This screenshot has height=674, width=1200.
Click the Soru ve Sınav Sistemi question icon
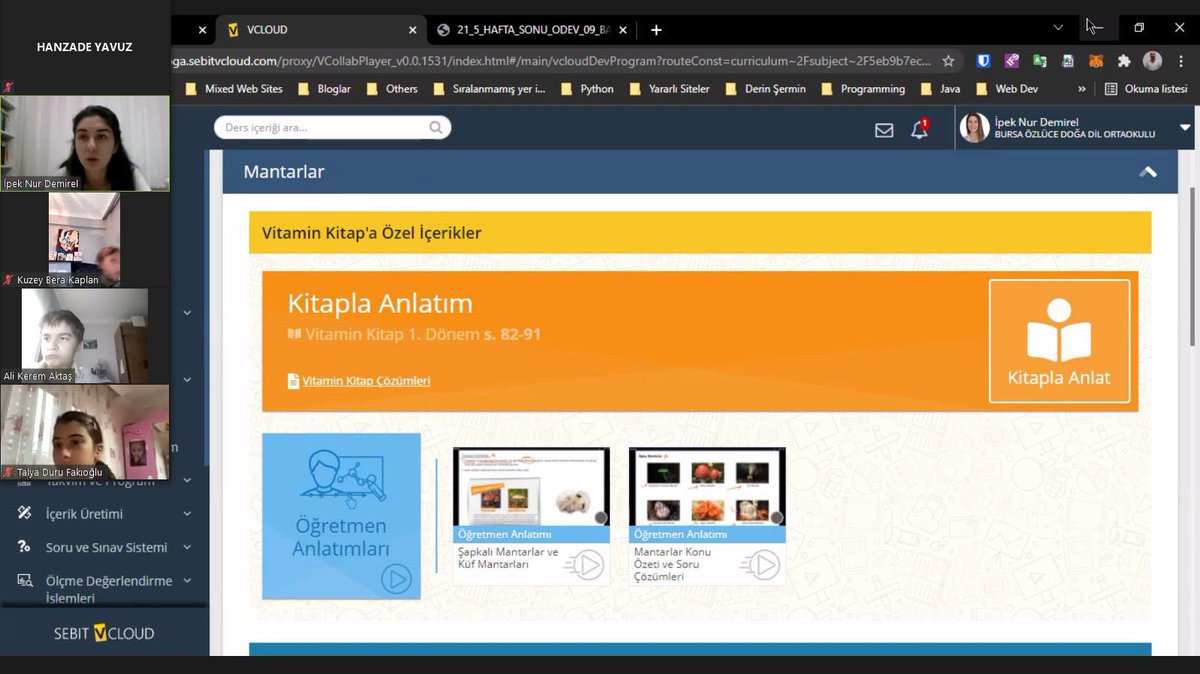(25, 547)
